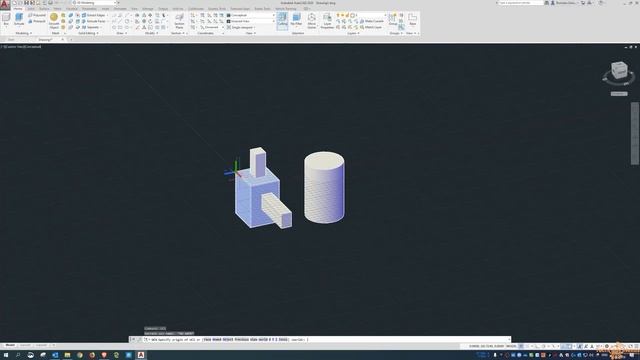Open Windows Start menu
Image resolution: width=640 pixels, height=360 pixels.
coord(6,355)
